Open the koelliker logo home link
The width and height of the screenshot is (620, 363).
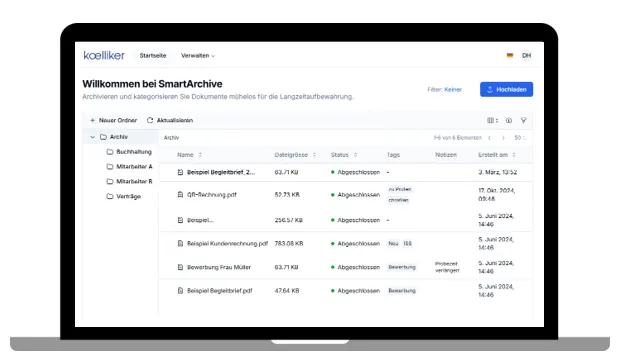pyautogui.click(x=104, y=55)
